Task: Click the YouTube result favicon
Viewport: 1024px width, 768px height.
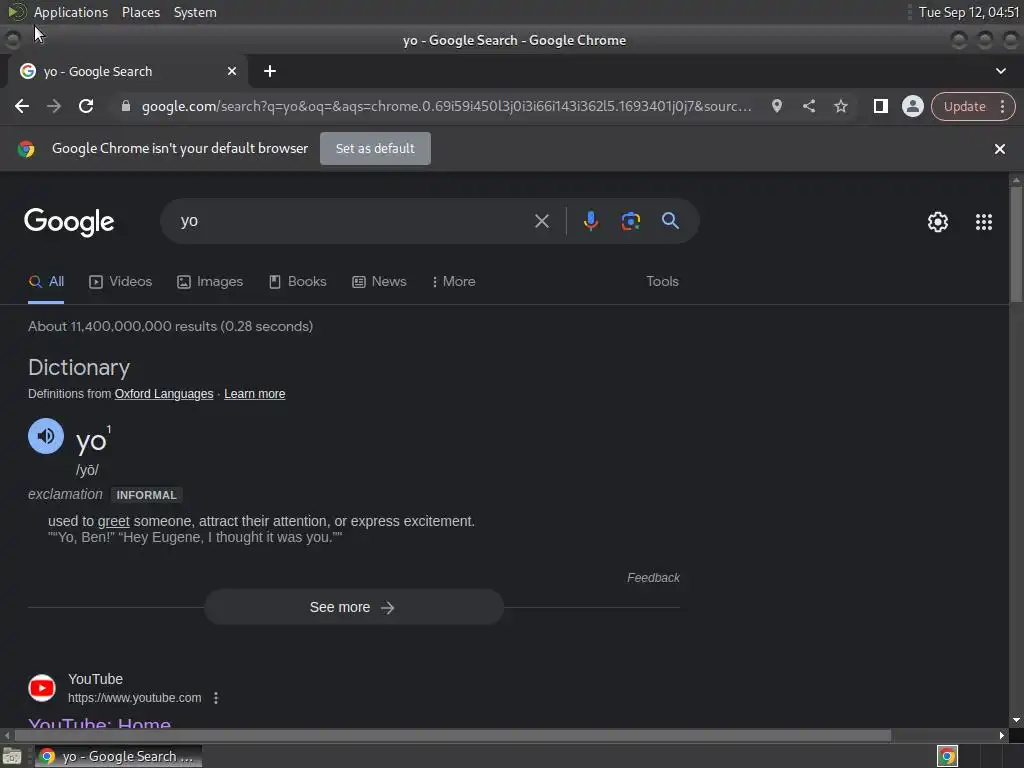Action: point(42,688)
